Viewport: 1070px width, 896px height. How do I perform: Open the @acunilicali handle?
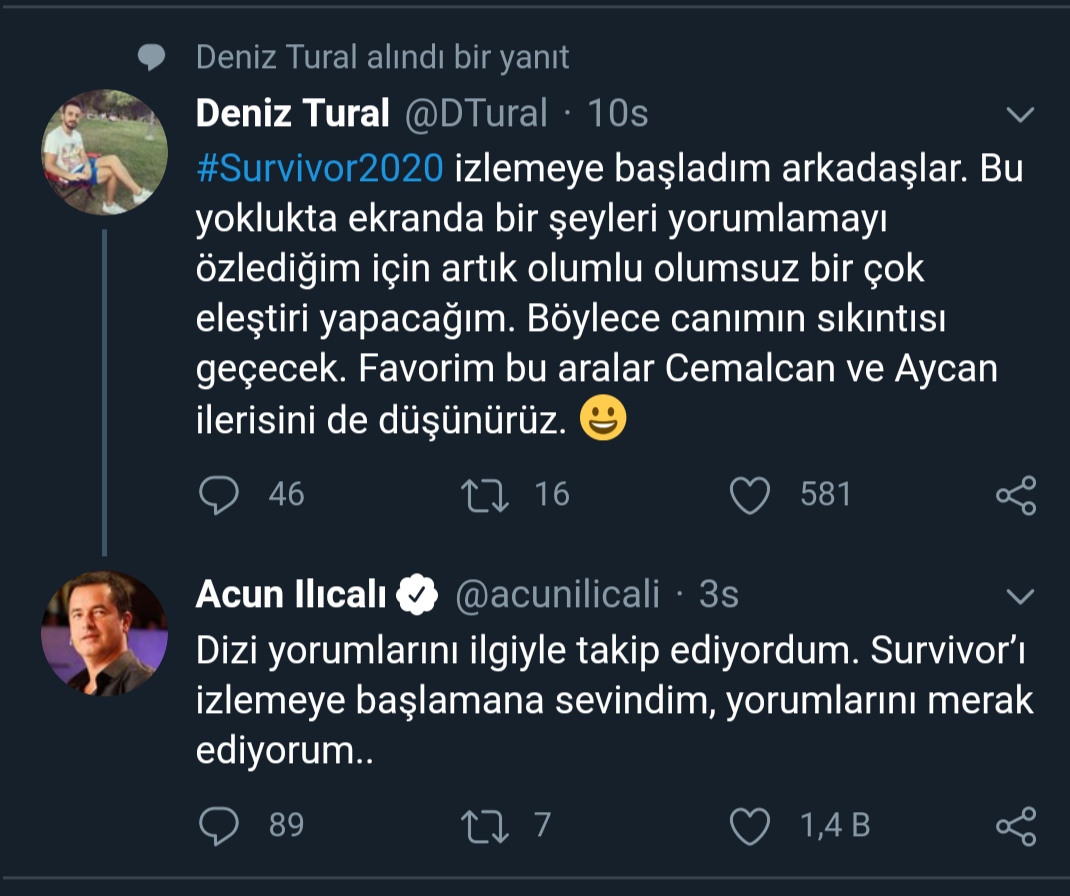[x=558, y=595]
